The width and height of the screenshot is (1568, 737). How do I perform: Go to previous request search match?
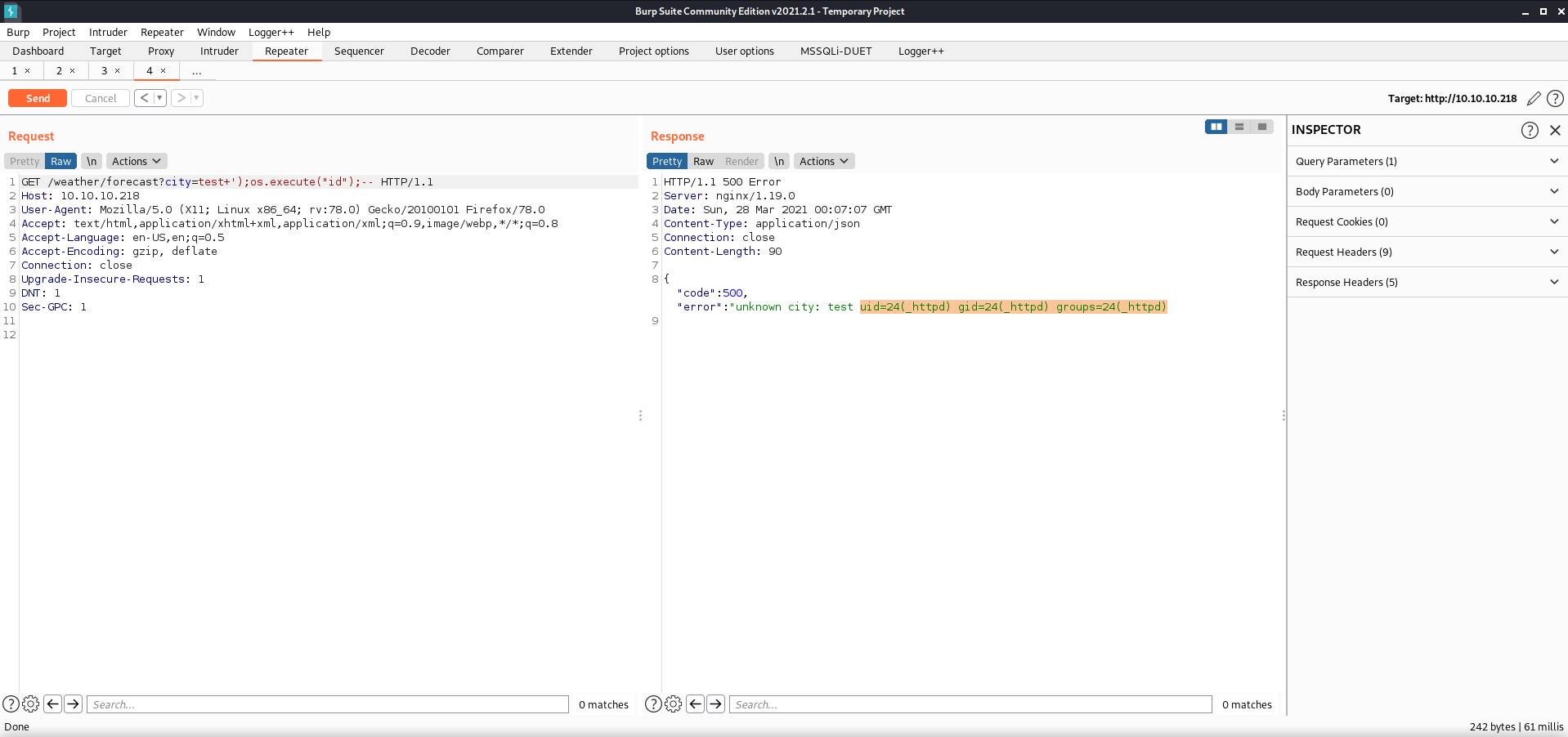click(53, 703)
